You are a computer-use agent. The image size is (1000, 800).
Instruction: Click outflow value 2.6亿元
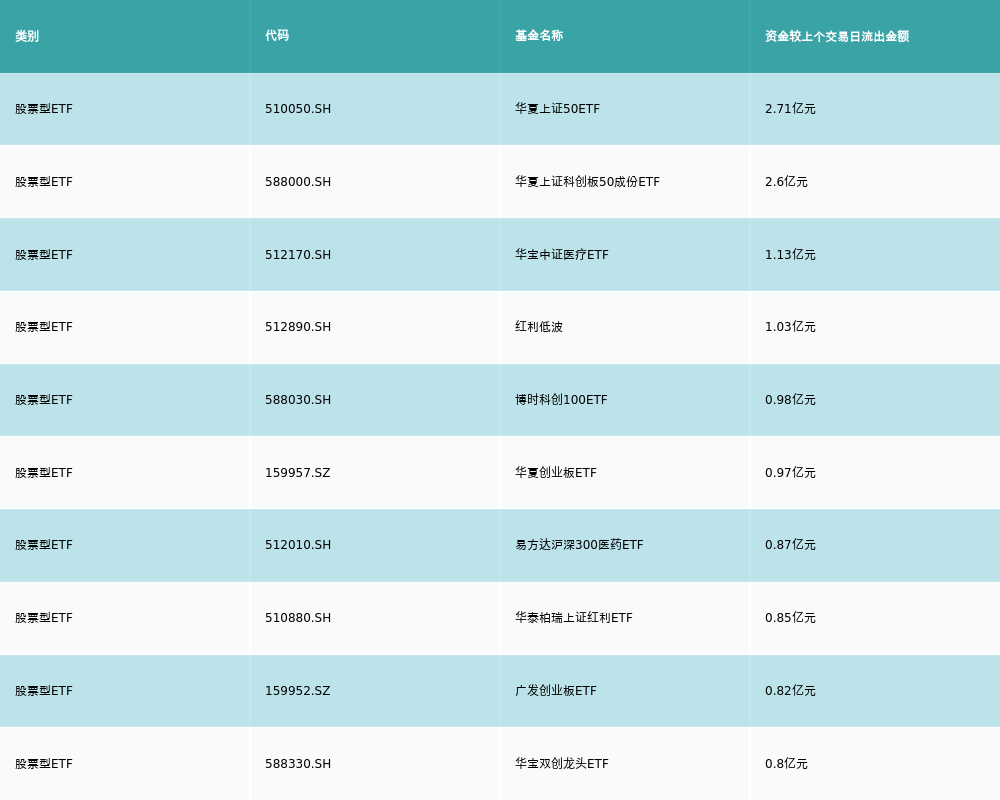point(786,182)
